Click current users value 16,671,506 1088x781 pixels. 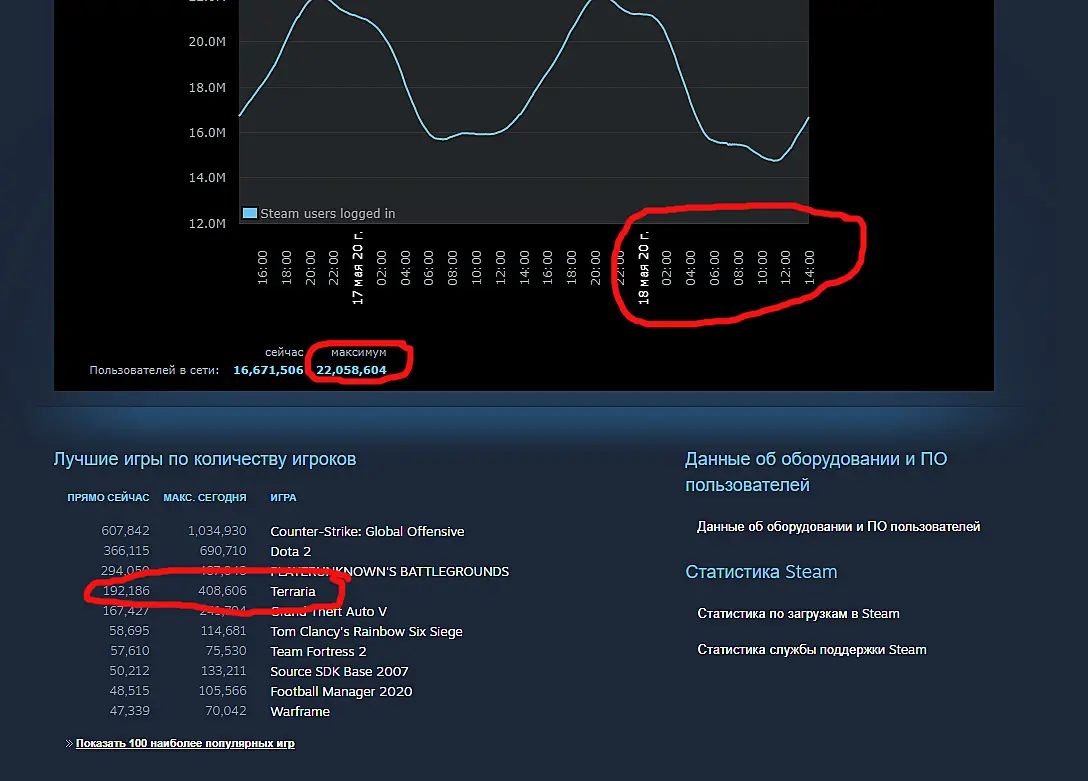coord(268,370)
